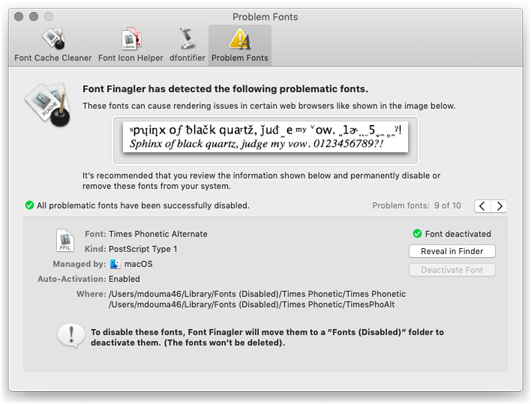Switch to the dfontifier tool
The width and height of the screenshot is (531, 404).
(187, 45)
